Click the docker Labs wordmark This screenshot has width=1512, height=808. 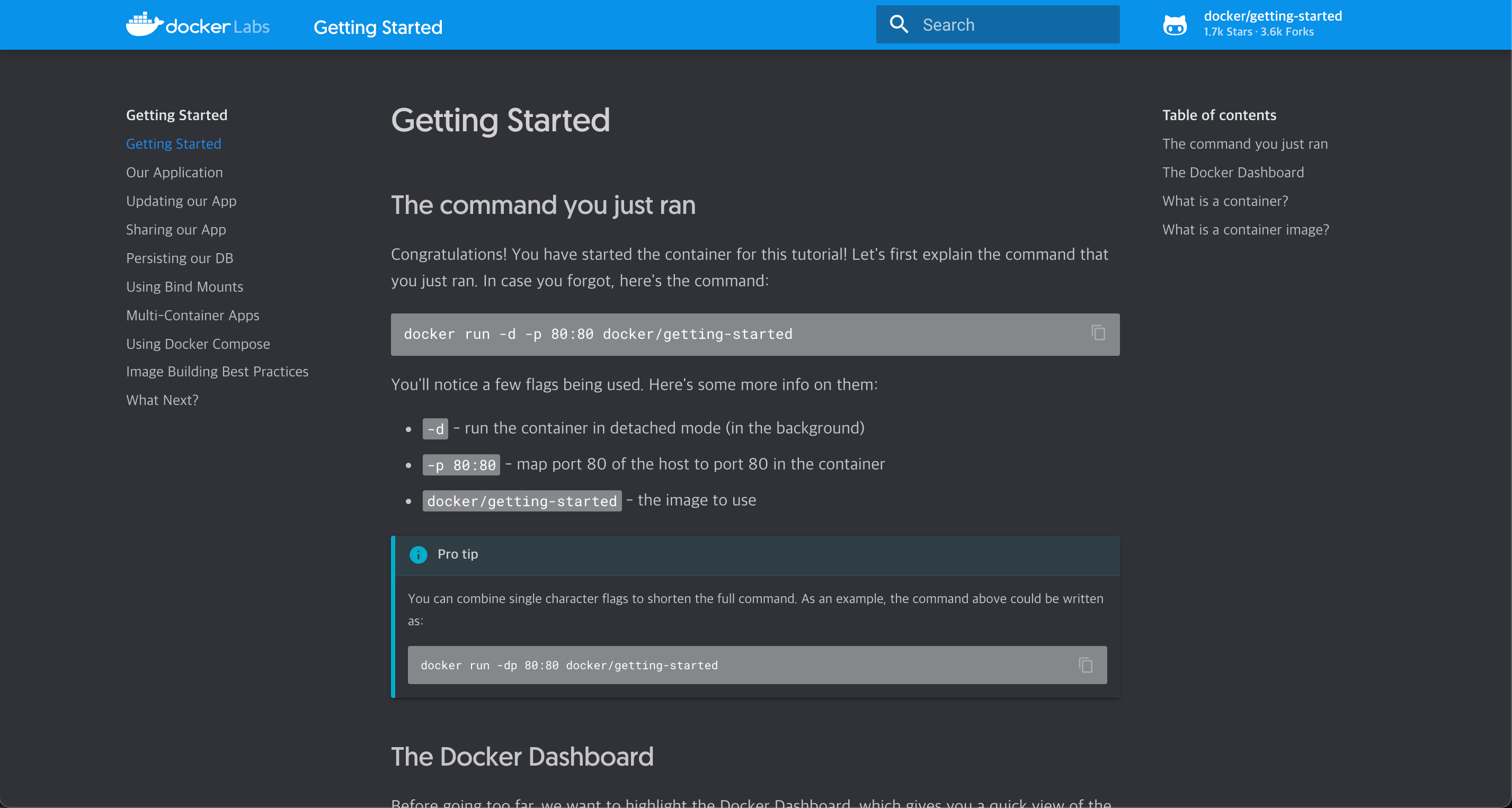click(218, 27)
